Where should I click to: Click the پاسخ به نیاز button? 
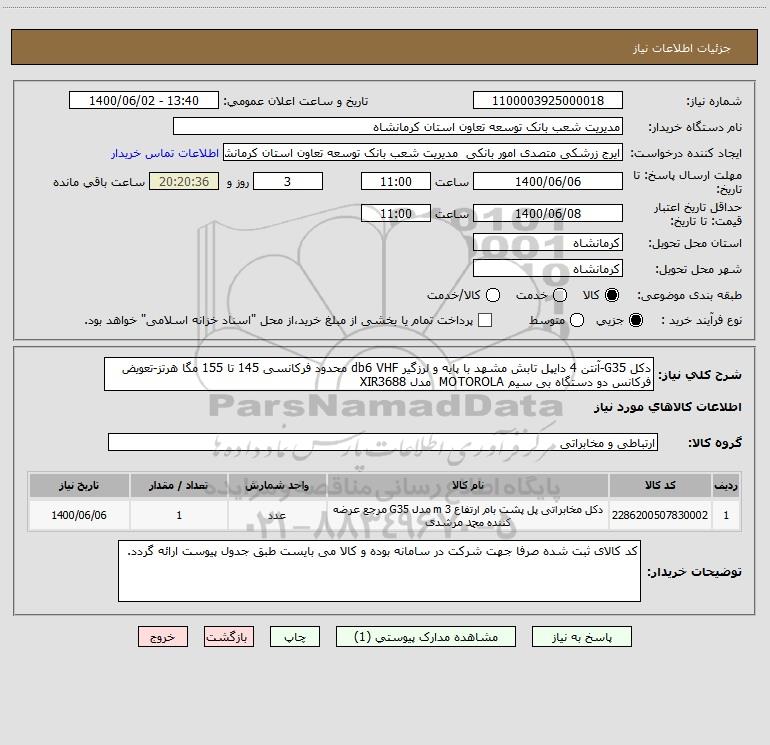point(581,636)
